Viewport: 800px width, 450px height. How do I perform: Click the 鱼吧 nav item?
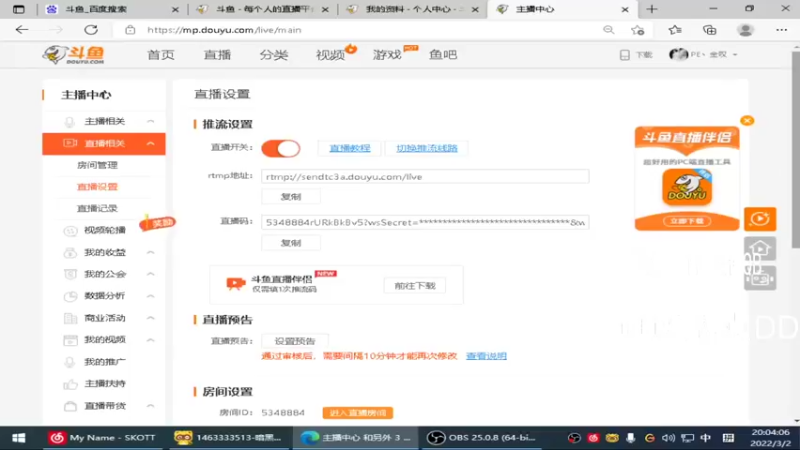click(443, 55)
